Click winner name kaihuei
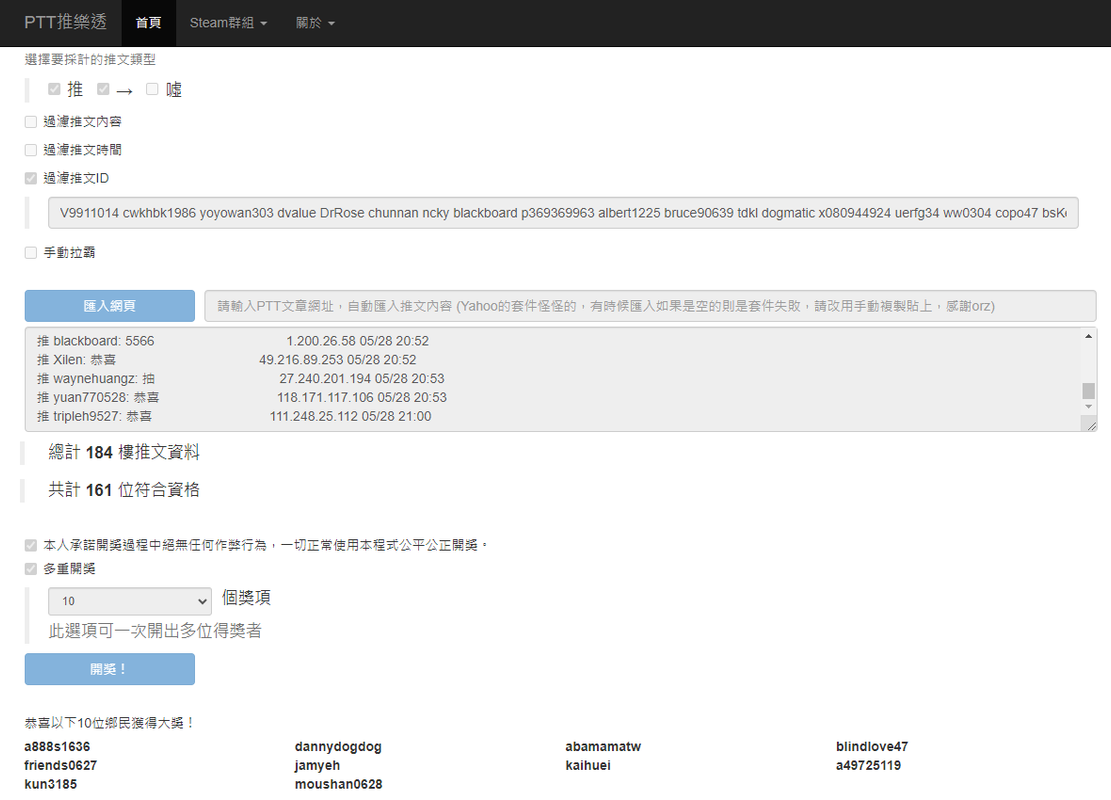Viewport: 1111px width, 800px height. coord(588,765)
